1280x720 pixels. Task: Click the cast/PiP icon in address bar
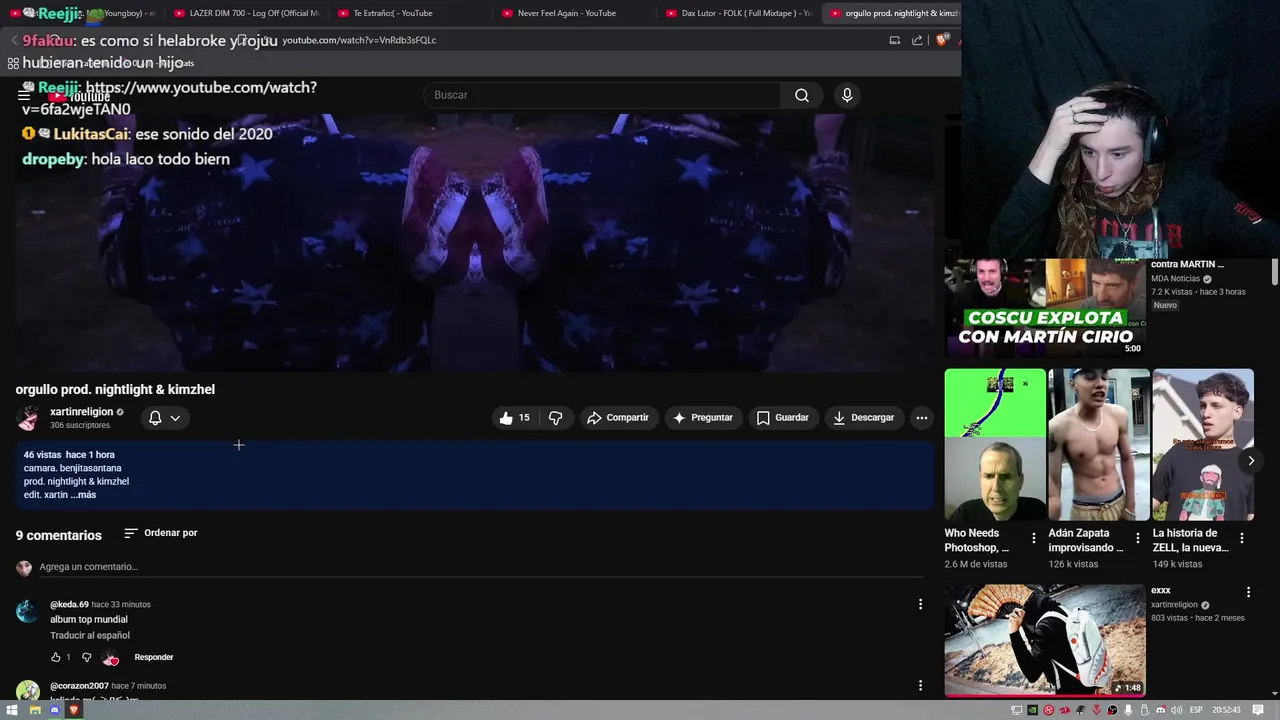coord(895,40)
